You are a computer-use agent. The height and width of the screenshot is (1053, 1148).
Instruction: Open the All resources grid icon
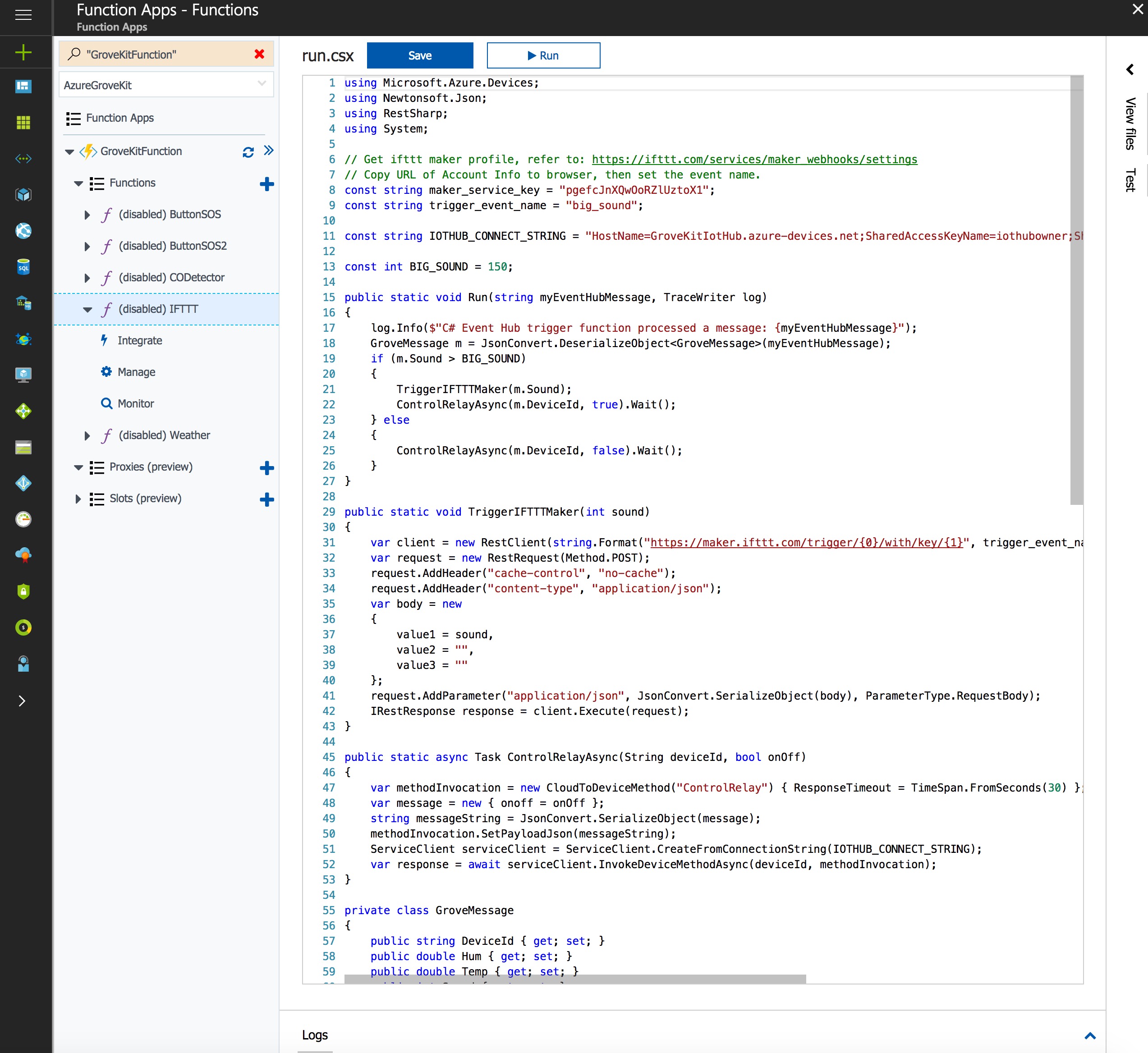coord(23,123)
